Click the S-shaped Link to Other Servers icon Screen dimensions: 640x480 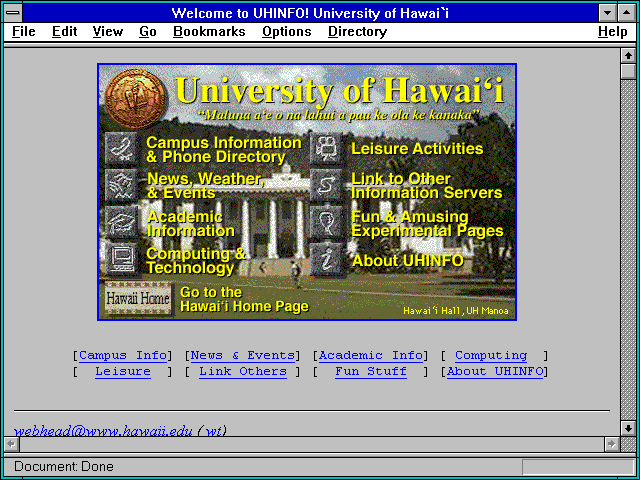326,186
